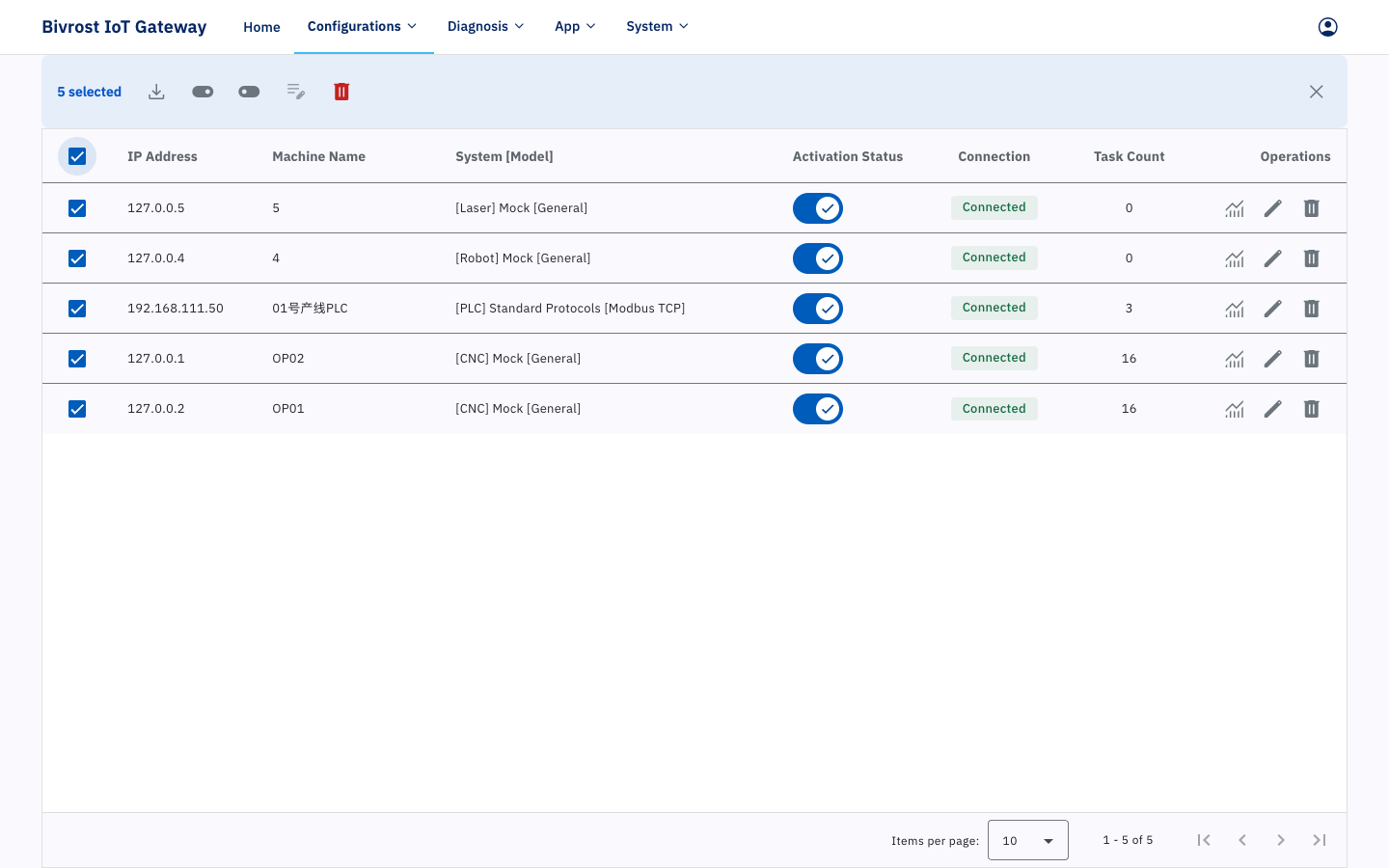Edit machine with IP 127.0.0.4
This screenshot has width=1389, height=868.
1273,258
